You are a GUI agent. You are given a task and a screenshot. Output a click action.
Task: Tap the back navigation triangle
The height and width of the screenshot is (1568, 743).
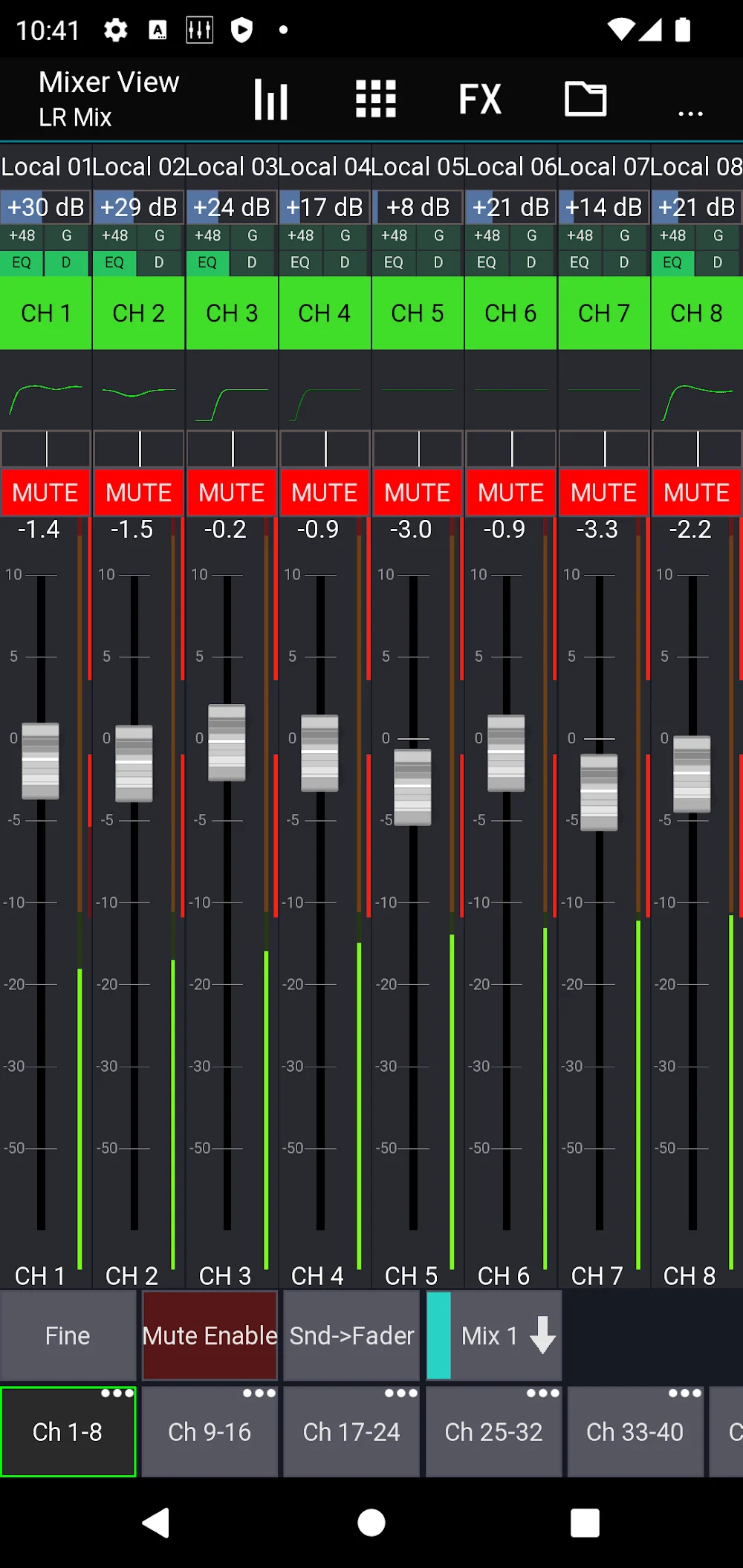[156, 1522]
